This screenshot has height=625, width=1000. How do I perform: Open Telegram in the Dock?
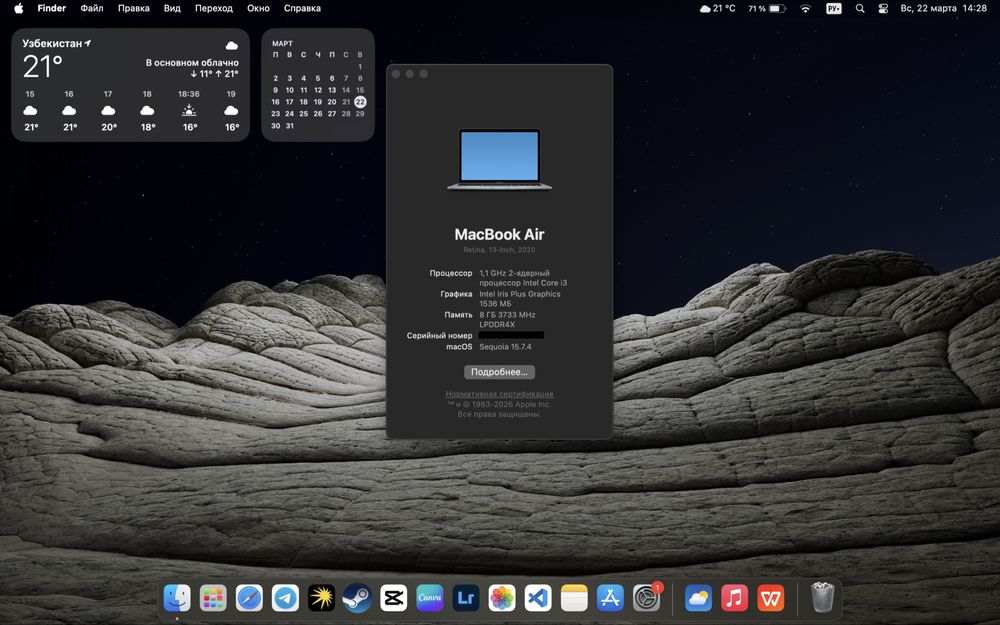[285, 598]
